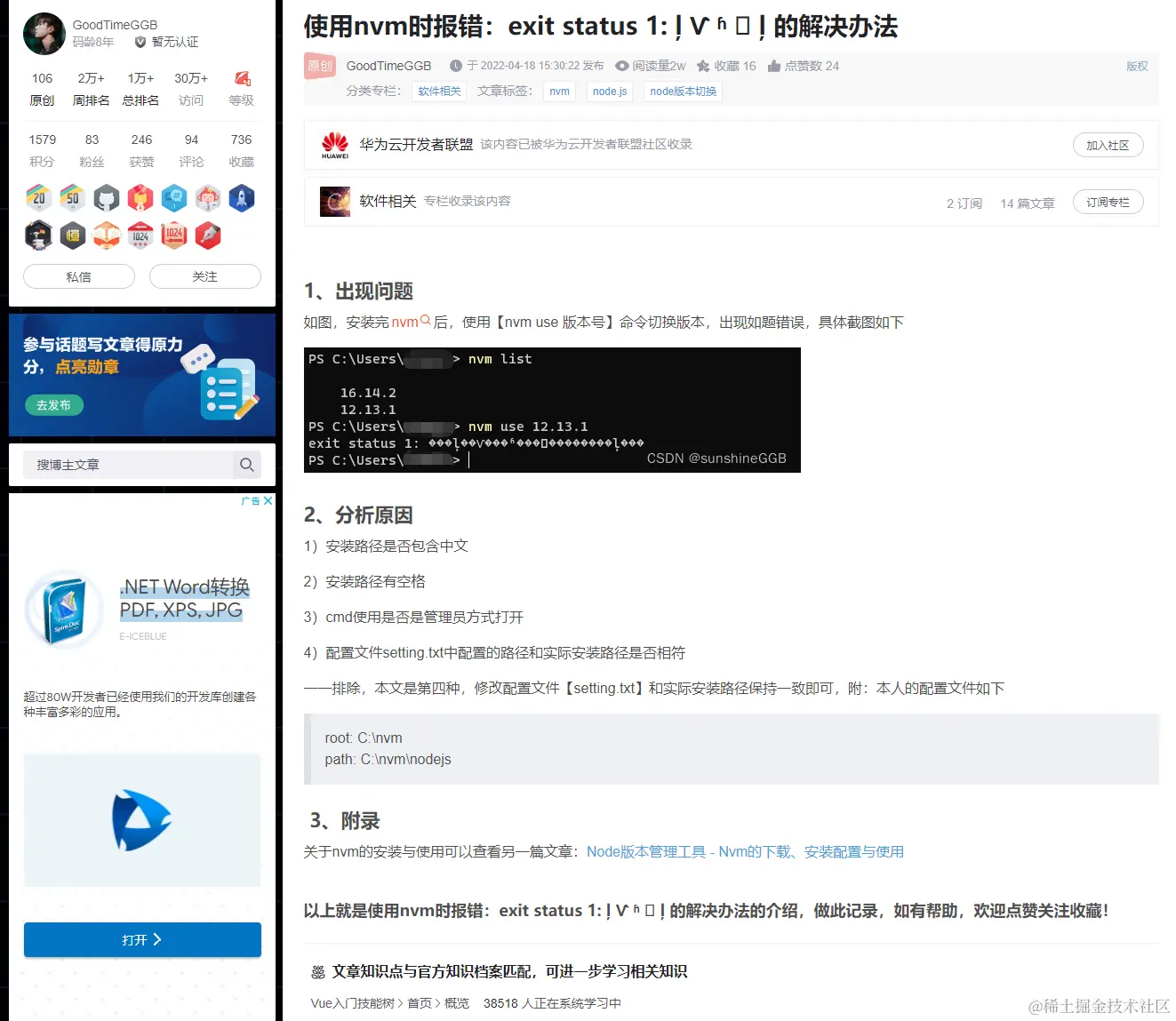1176x1021 pixels.
Task: Select the 软件相关 category tag
Action: (439, 92)
